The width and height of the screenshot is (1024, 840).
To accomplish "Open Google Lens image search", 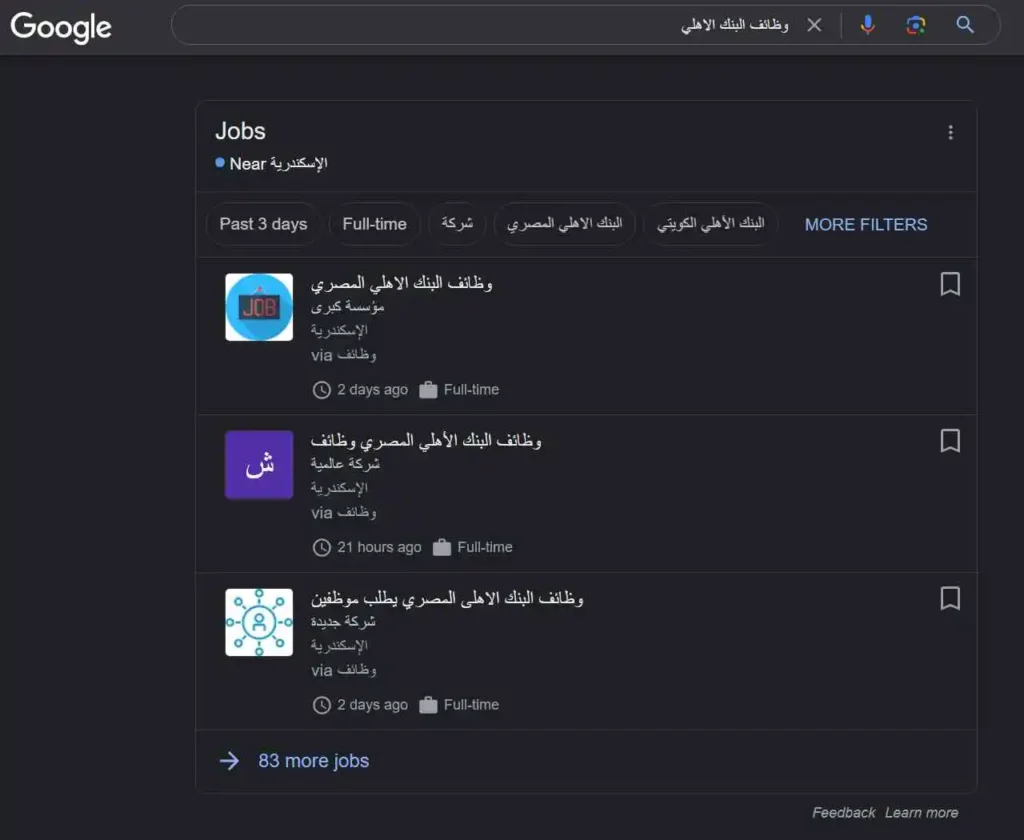I will (x=915, y=25).
